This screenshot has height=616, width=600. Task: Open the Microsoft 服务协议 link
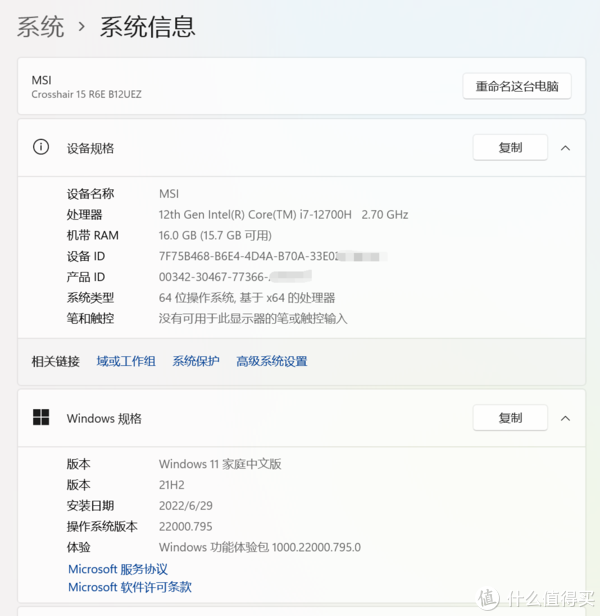(118, 569)
